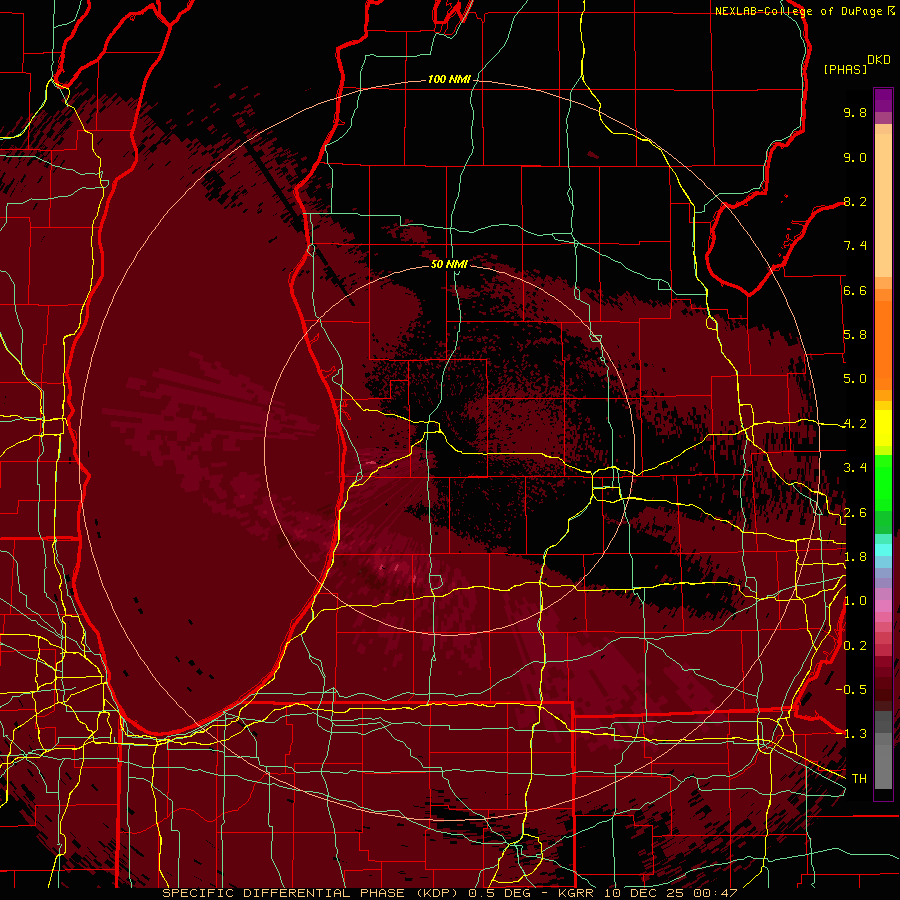Click the gray band of the color bar
Image resolution: width=900 pixels, height=900 pixels.
pyautogui.click(x=883, y=750)
